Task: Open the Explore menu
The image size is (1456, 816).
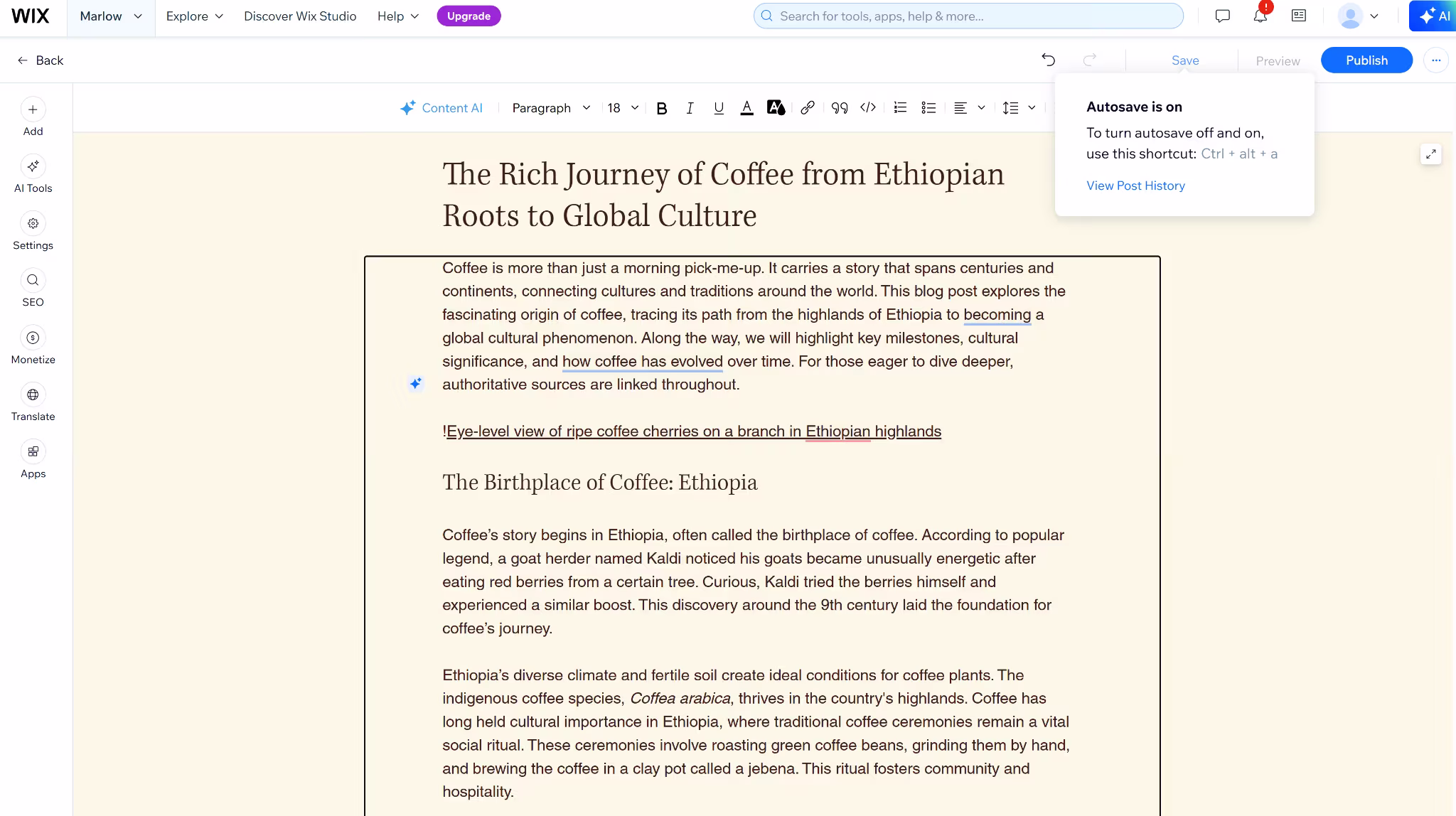Action: [x=194, y=16]
